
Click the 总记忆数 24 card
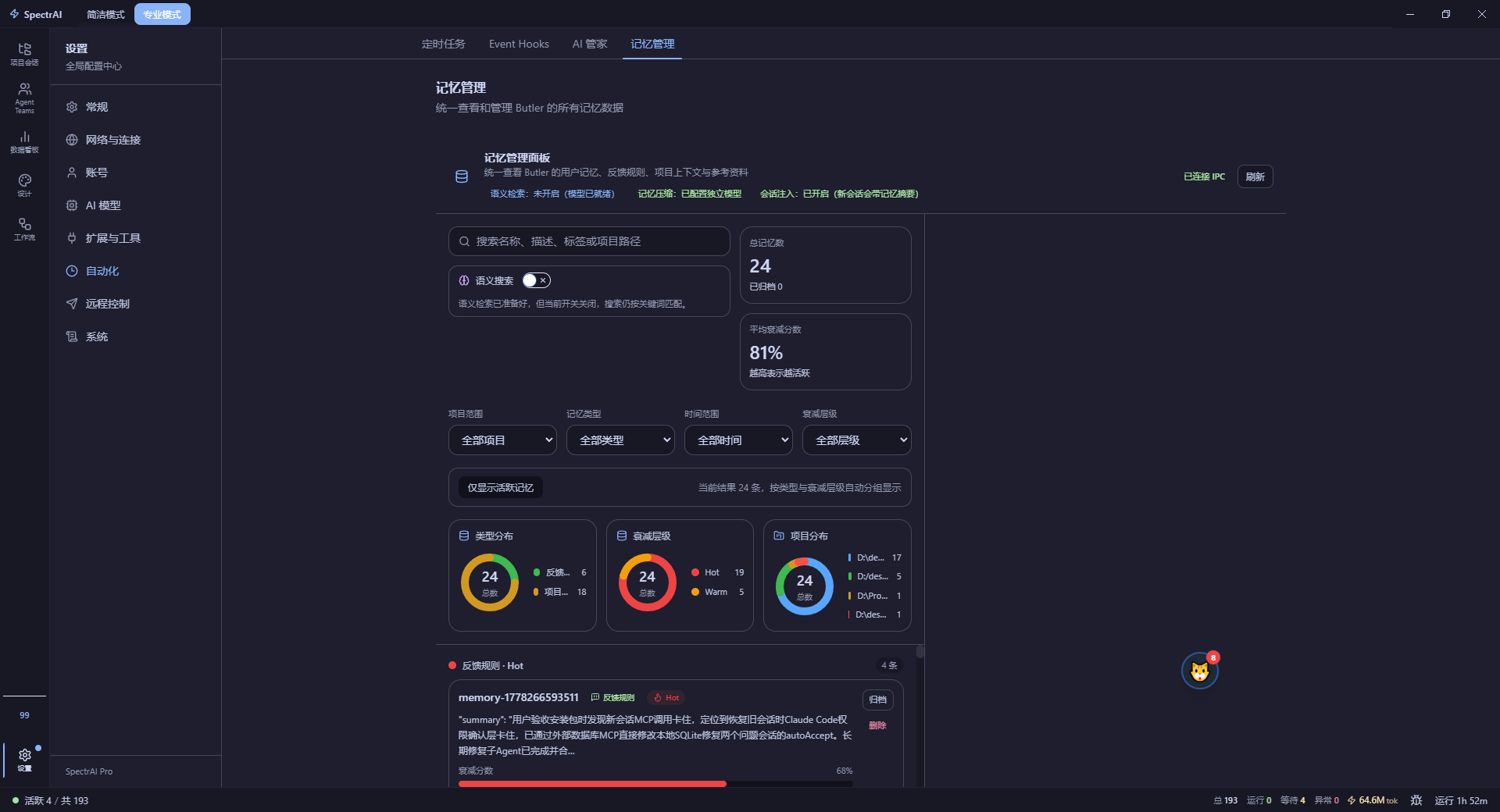pyautogui.click(x=825, y=265)
